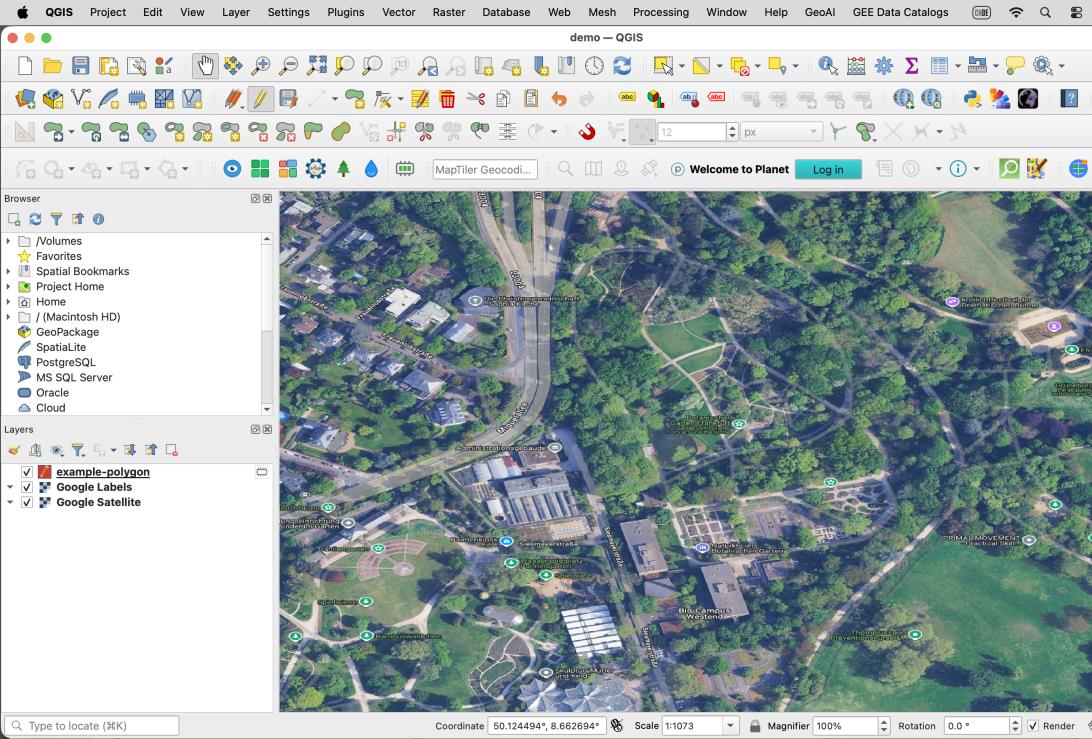Delete selected features with red trash icon
This screenshot has width=1092, height=739.
pos(447,99)
